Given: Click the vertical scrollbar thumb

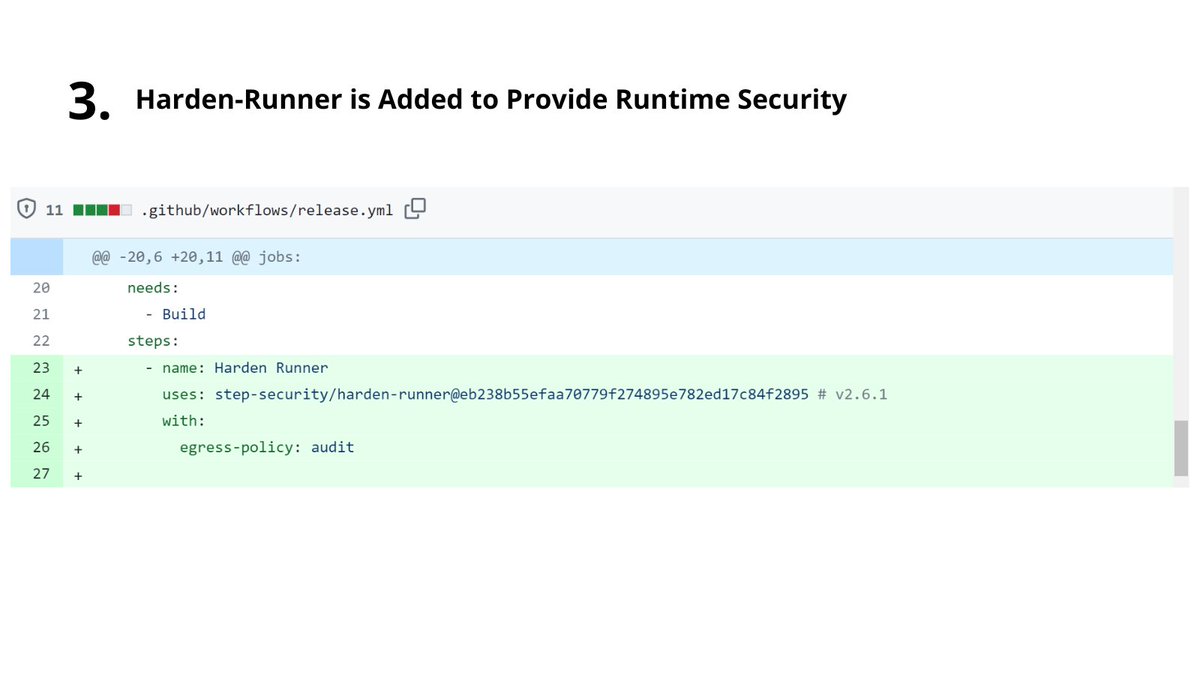Looking at the screenshot, I should [x=1181, y=448].
